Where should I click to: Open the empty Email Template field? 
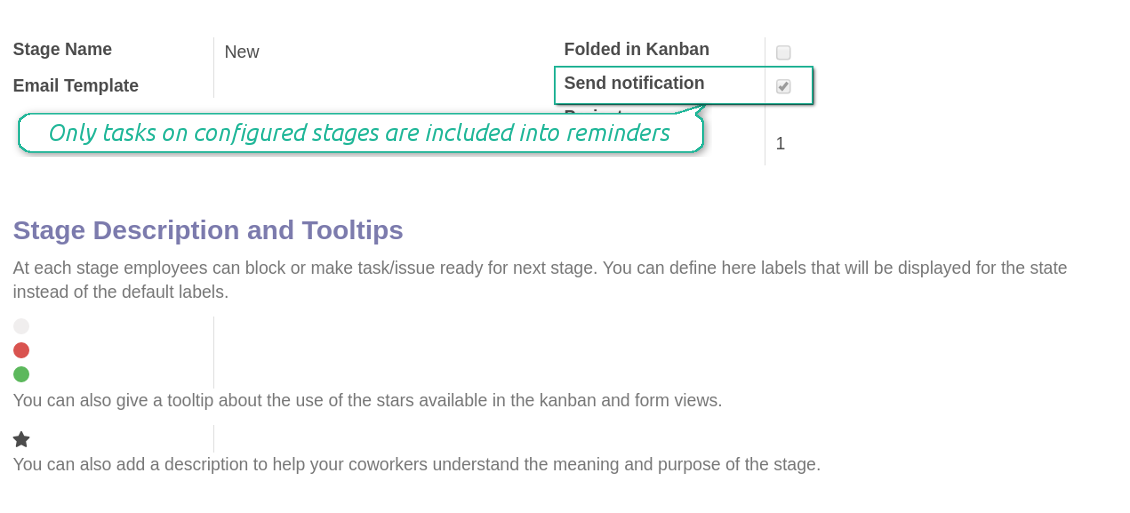pos(380,86)
